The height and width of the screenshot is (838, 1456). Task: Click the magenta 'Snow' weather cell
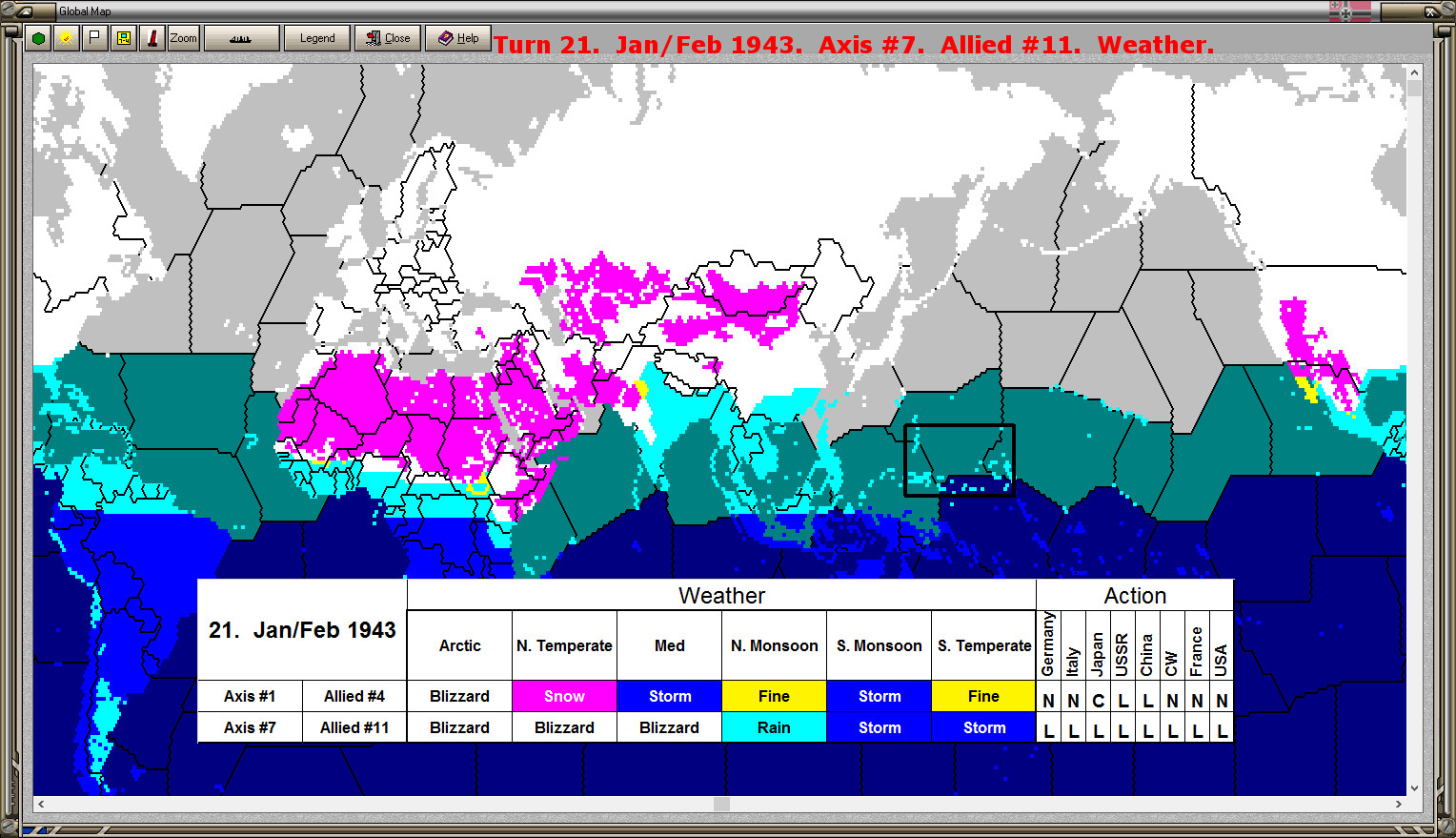[564, 696]
